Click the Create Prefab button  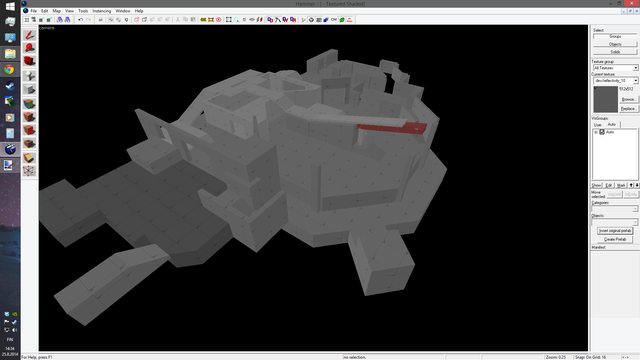pos(615,239)
